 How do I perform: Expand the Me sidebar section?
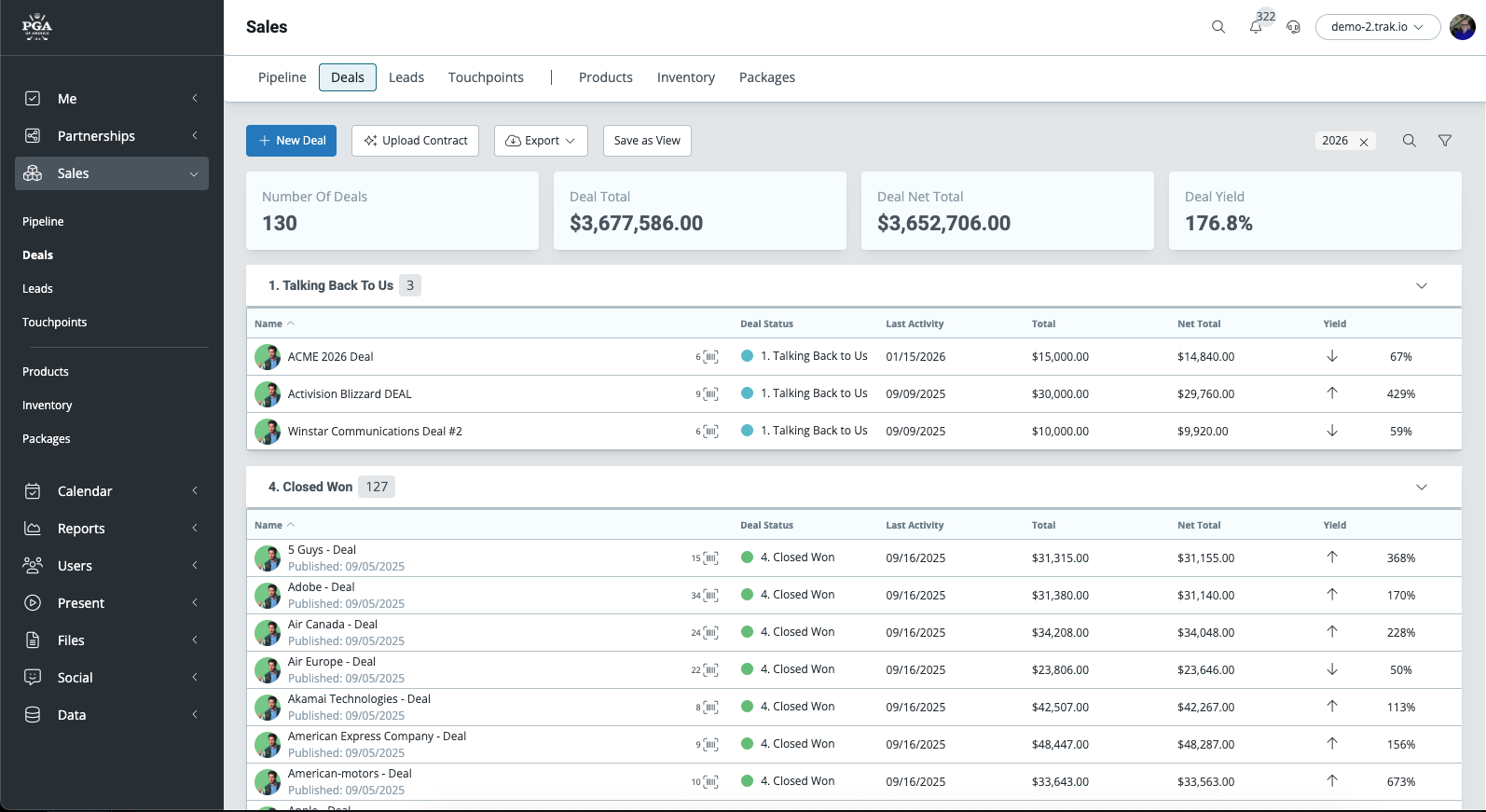[x=195, y=99]
